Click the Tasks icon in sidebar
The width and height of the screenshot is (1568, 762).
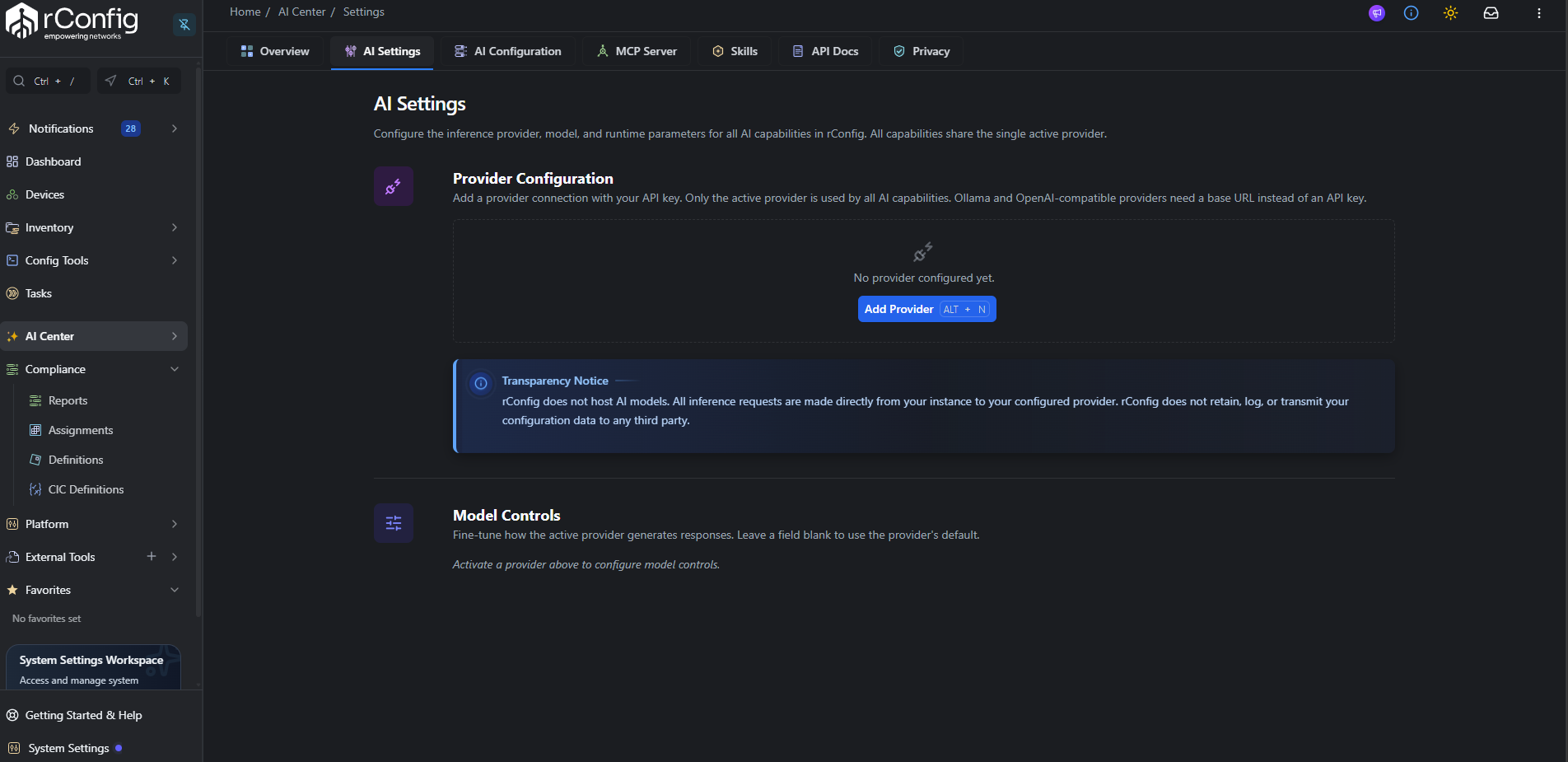12,293
